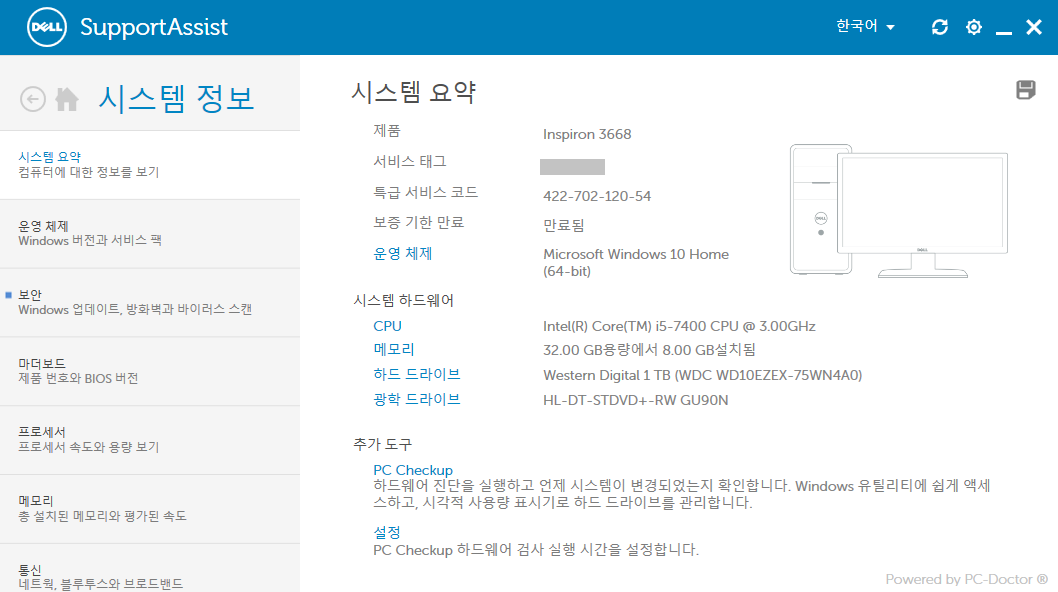Open the PC Checkup tool link
The height and width of the screenshot is (592, 1058).
413,470
